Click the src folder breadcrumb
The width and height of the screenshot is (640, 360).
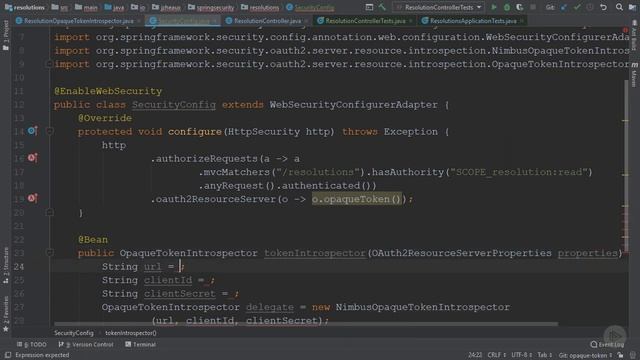click(60, 7)
